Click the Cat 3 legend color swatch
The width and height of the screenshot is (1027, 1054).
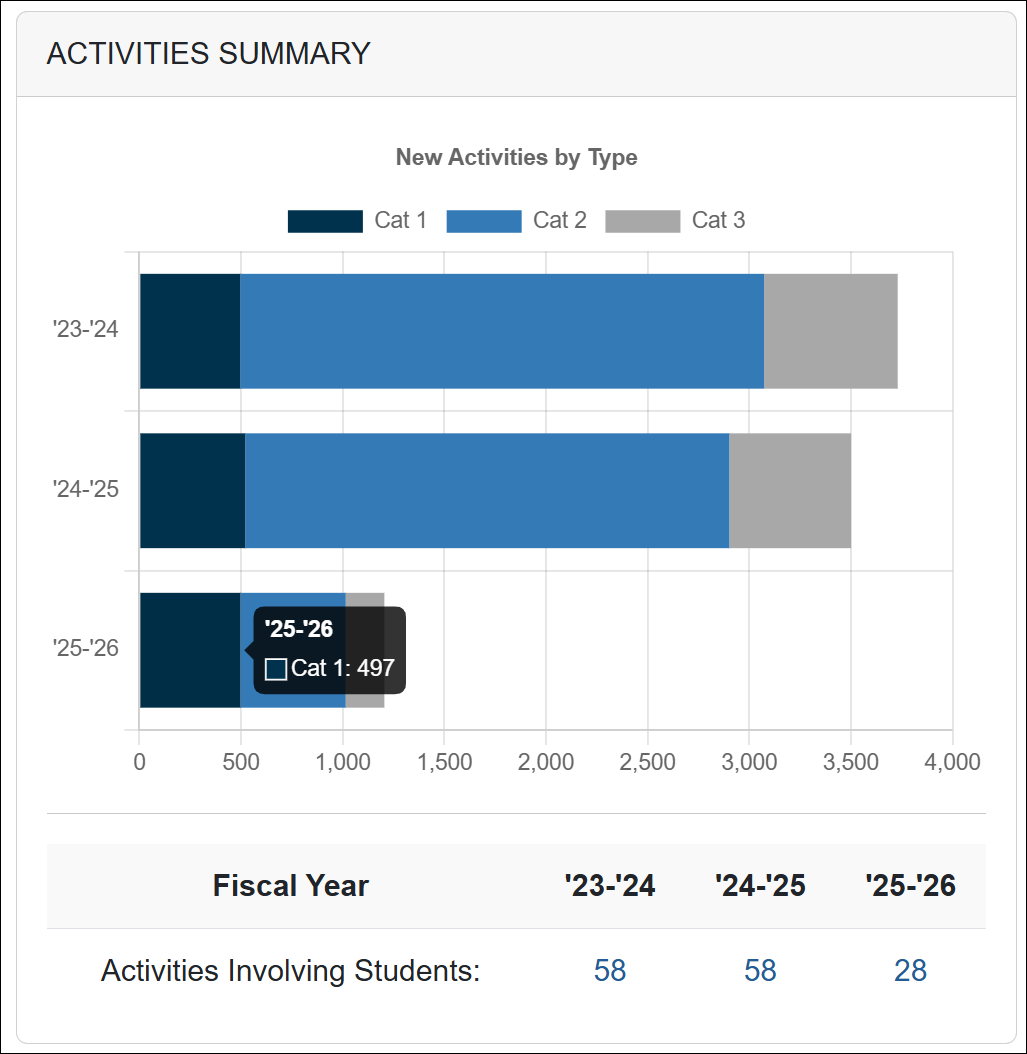coord(643,221)
